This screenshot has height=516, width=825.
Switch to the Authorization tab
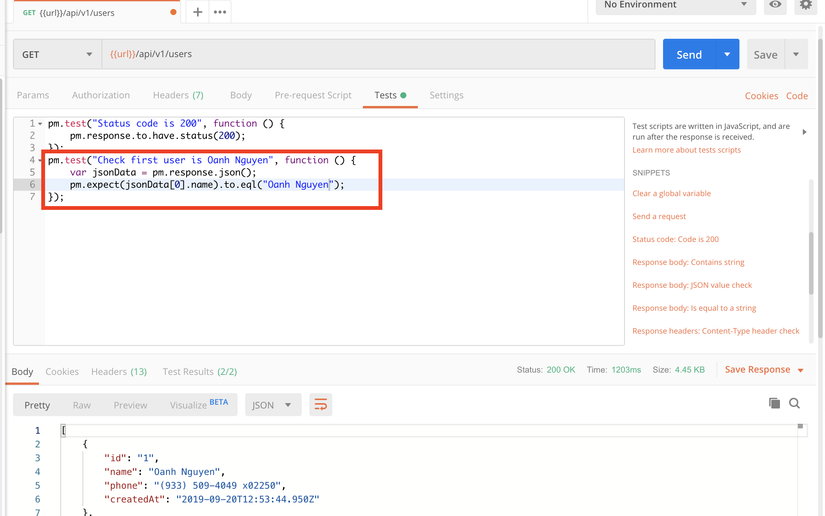coord(100,95)
